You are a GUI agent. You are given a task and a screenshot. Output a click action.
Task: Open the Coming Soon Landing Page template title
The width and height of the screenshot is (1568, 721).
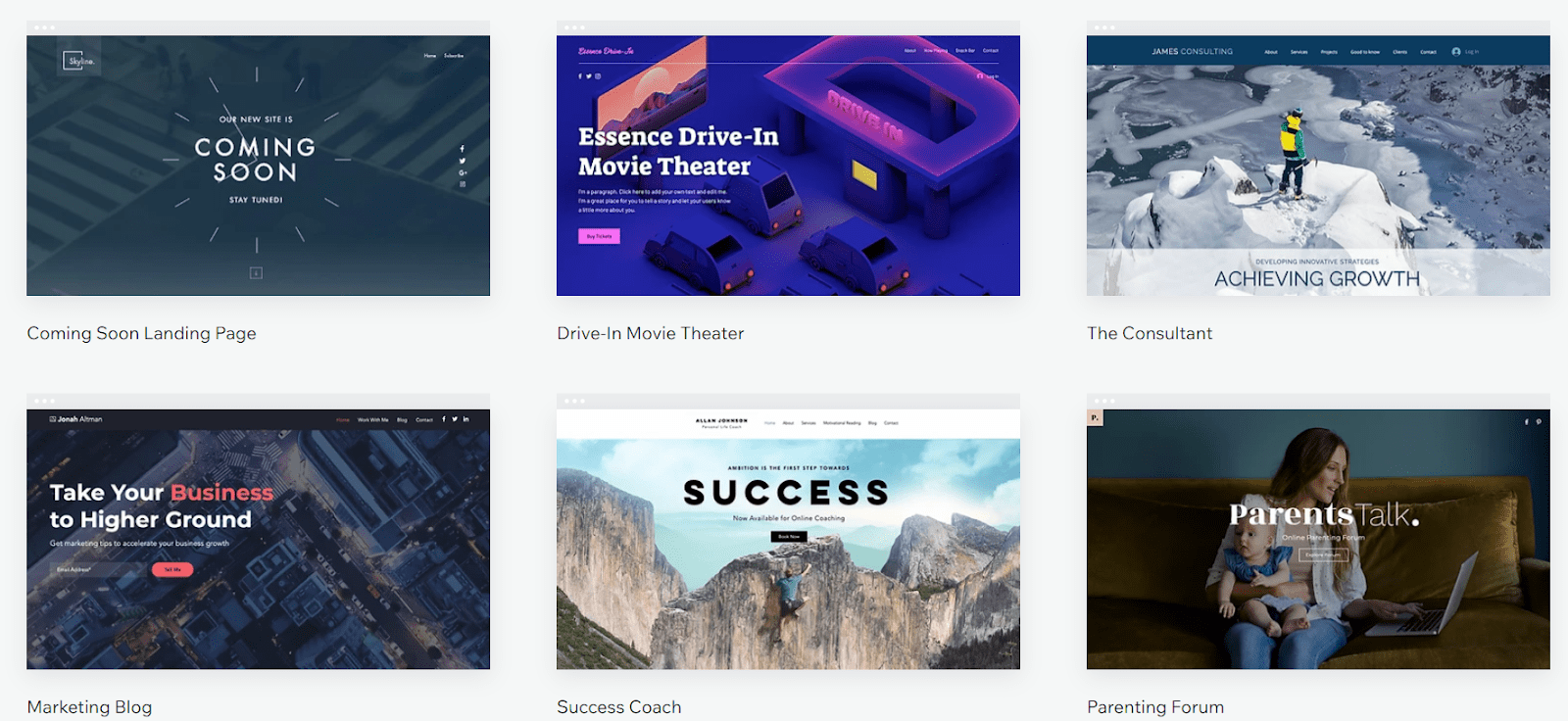point(141,333)
